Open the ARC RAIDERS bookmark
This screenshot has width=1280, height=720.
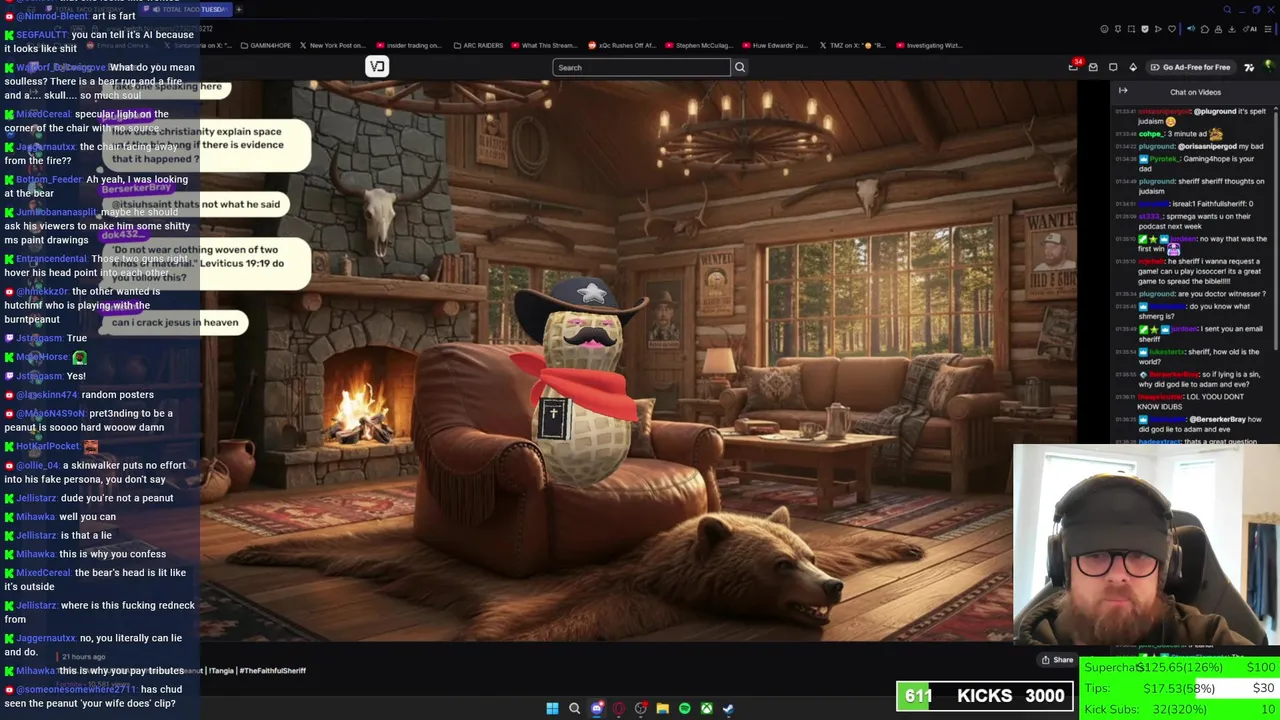tap(478, 45)
